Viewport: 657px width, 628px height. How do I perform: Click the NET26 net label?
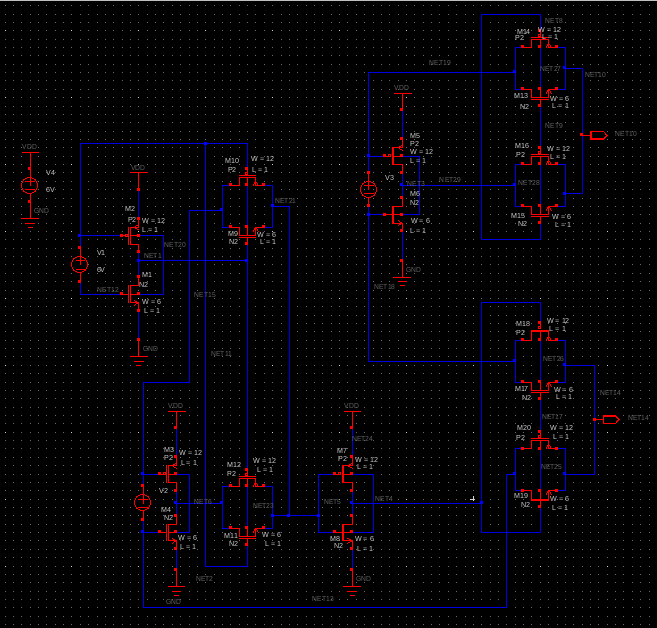coord(553,359)
